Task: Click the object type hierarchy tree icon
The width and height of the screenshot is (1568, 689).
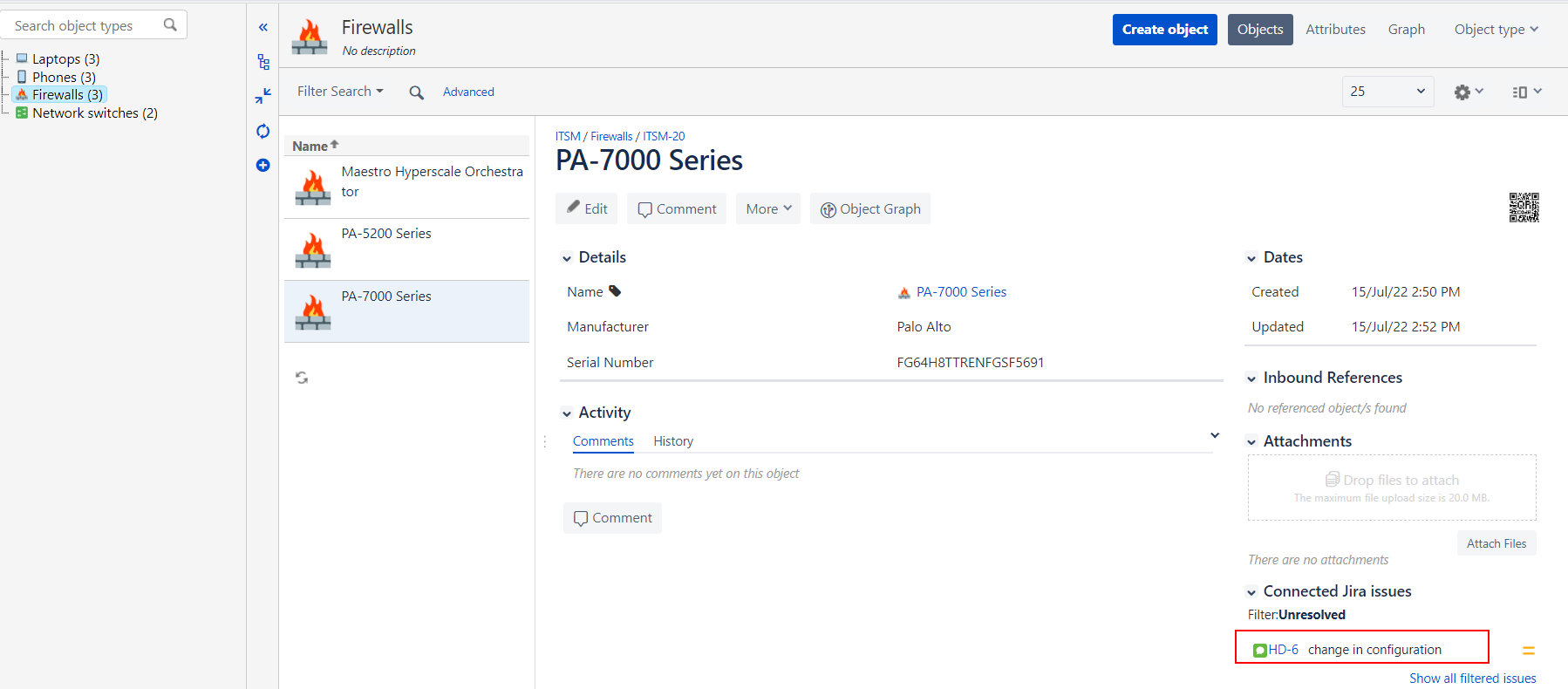Action: click(262, 62)
